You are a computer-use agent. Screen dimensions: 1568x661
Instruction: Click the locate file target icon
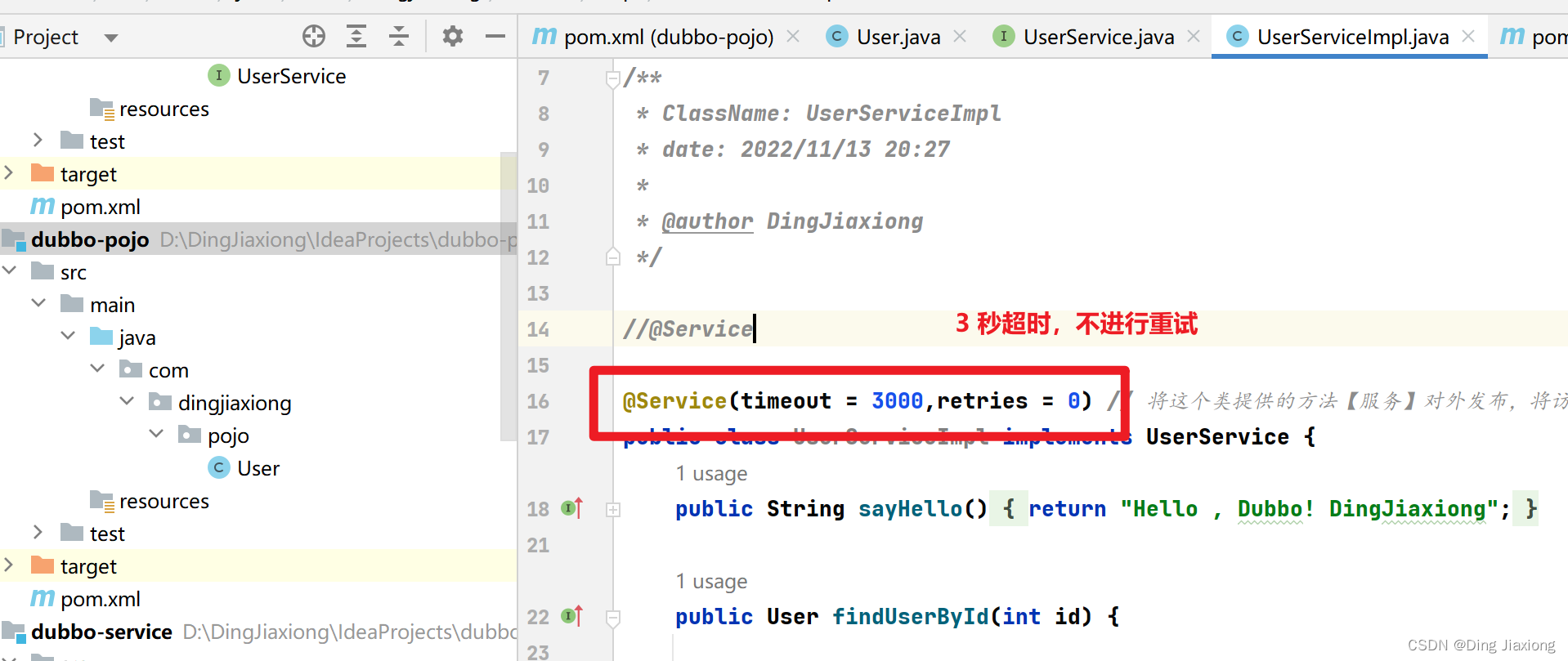point(314,36)
